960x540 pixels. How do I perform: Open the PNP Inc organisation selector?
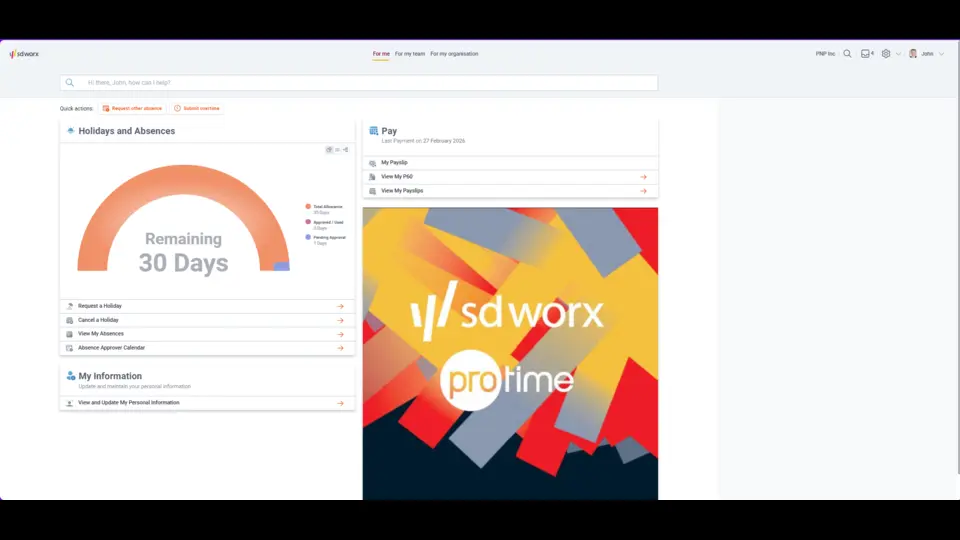825,54
